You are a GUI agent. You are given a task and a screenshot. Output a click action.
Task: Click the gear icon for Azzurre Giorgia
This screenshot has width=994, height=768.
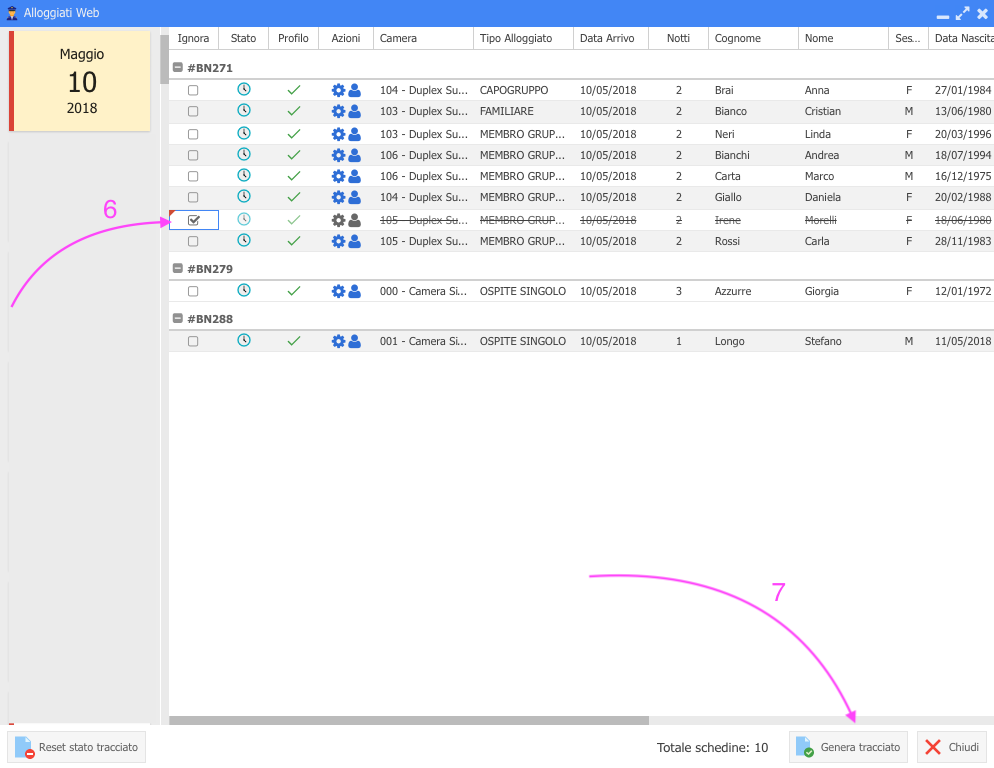[x=339, y=291]
